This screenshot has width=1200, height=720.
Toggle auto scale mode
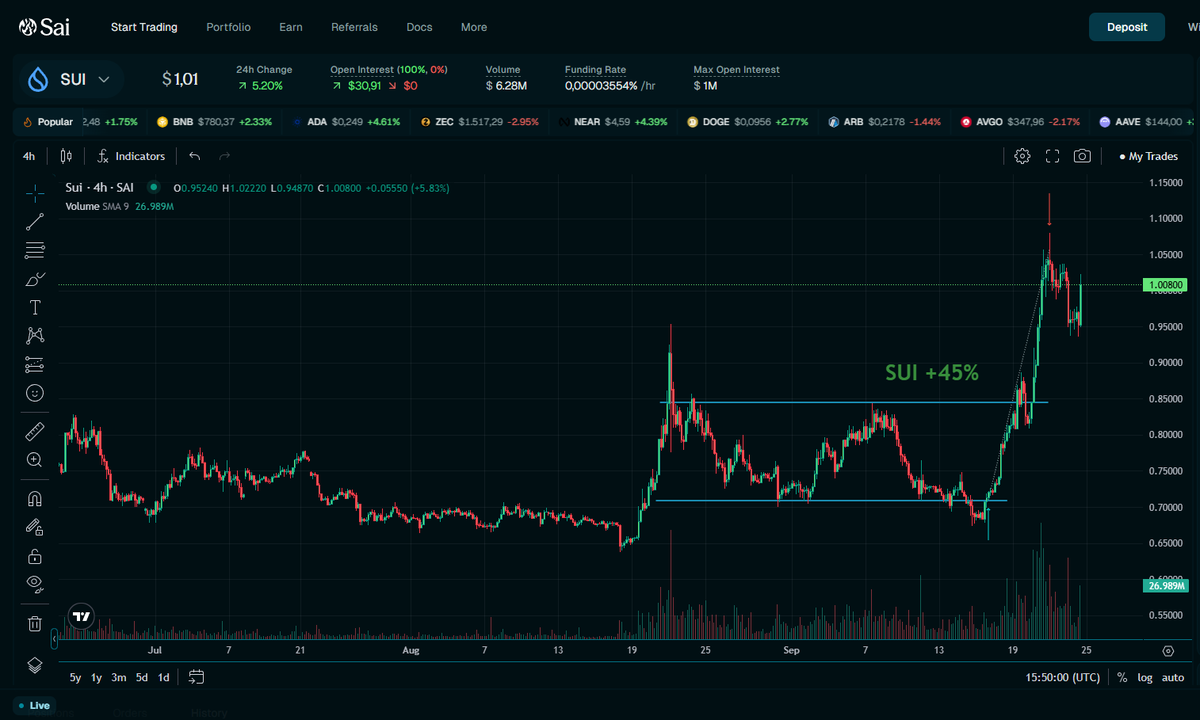tap(1173, 677)
